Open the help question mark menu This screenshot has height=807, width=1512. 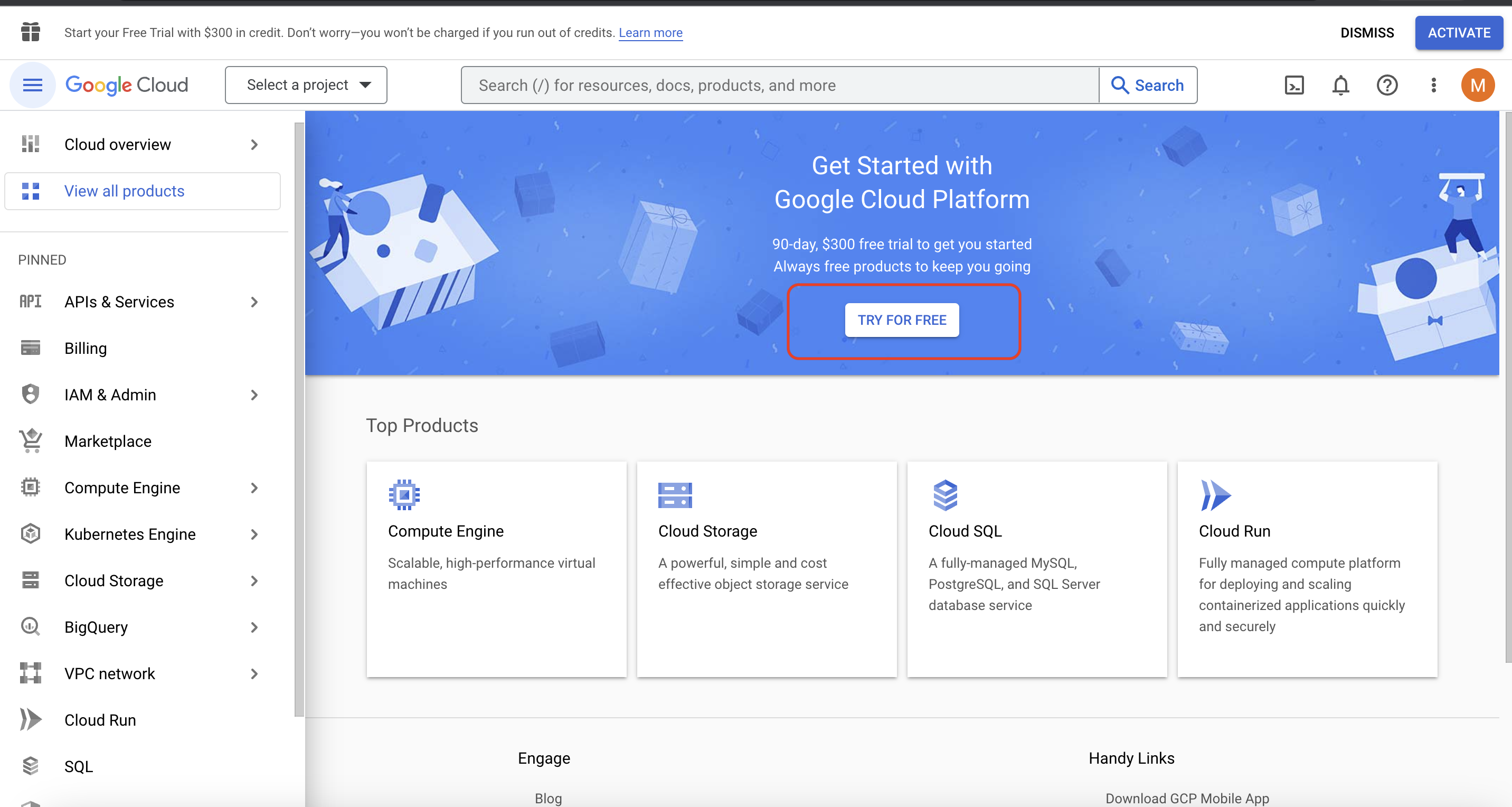pyautogui.click(x=1387, y=85)
